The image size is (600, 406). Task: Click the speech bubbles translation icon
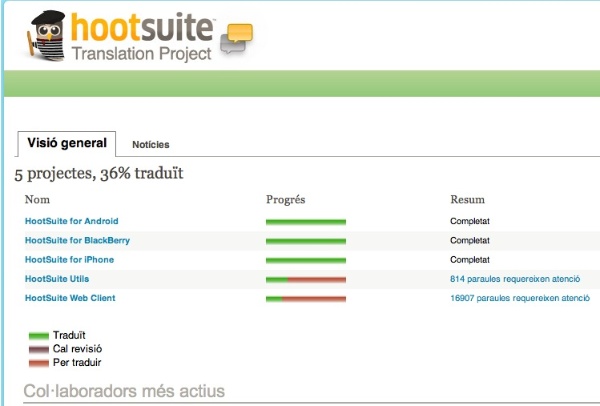click(x=236, y=39)
